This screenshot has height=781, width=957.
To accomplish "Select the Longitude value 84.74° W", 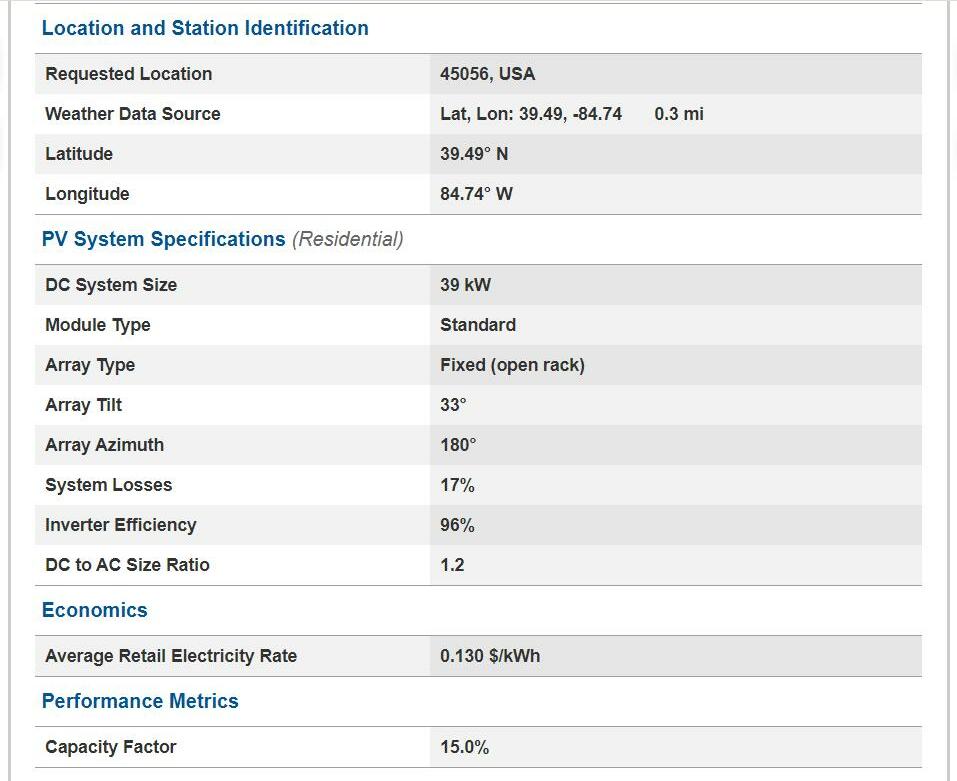I will coord(476,194).
